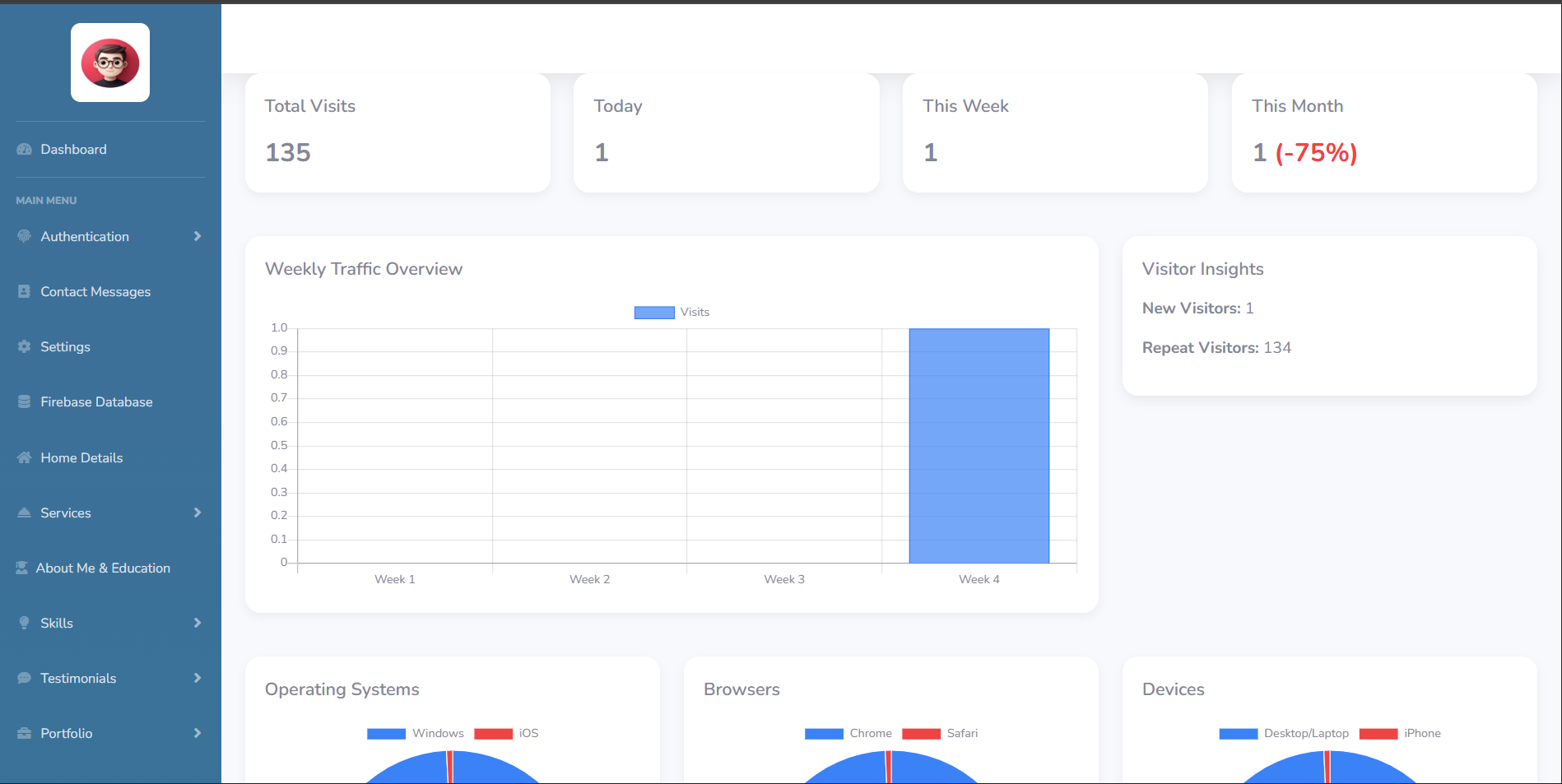This screenshot has width=1562, height=784.
Task: Expand the Services submenu chevron
Action: [198, 513]
